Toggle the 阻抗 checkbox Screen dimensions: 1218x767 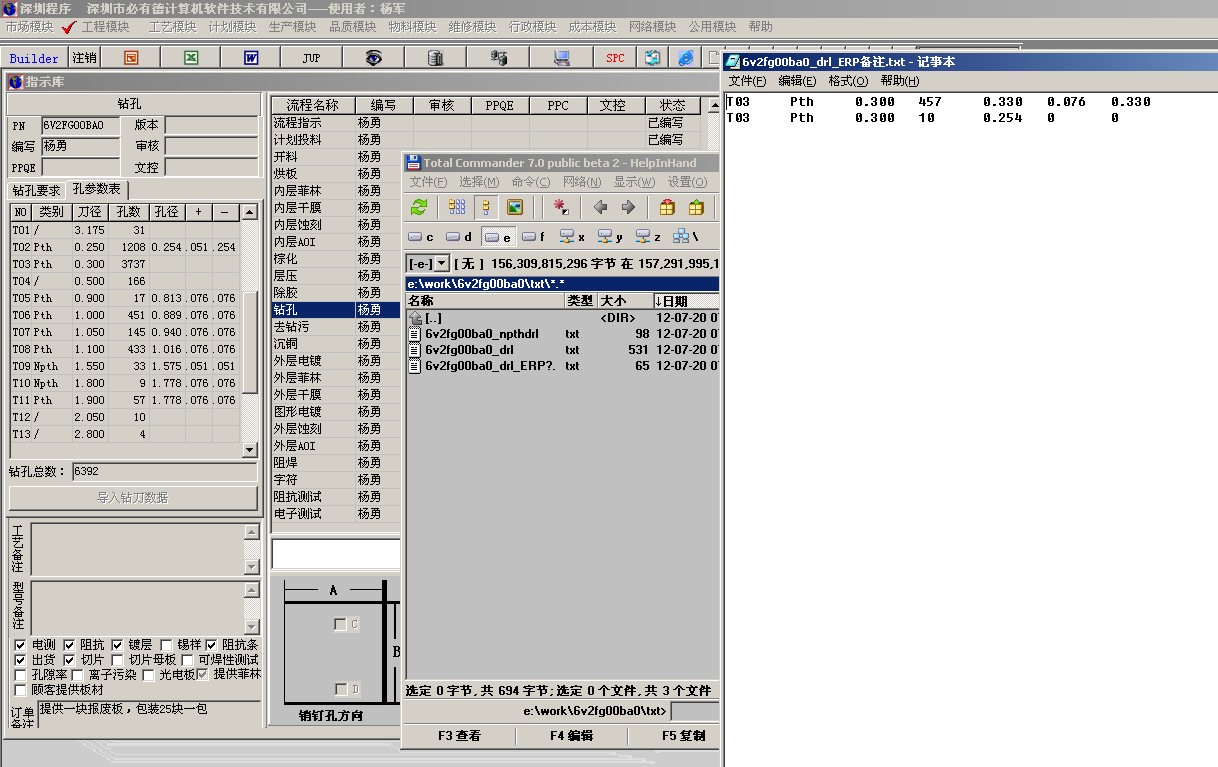69,645
